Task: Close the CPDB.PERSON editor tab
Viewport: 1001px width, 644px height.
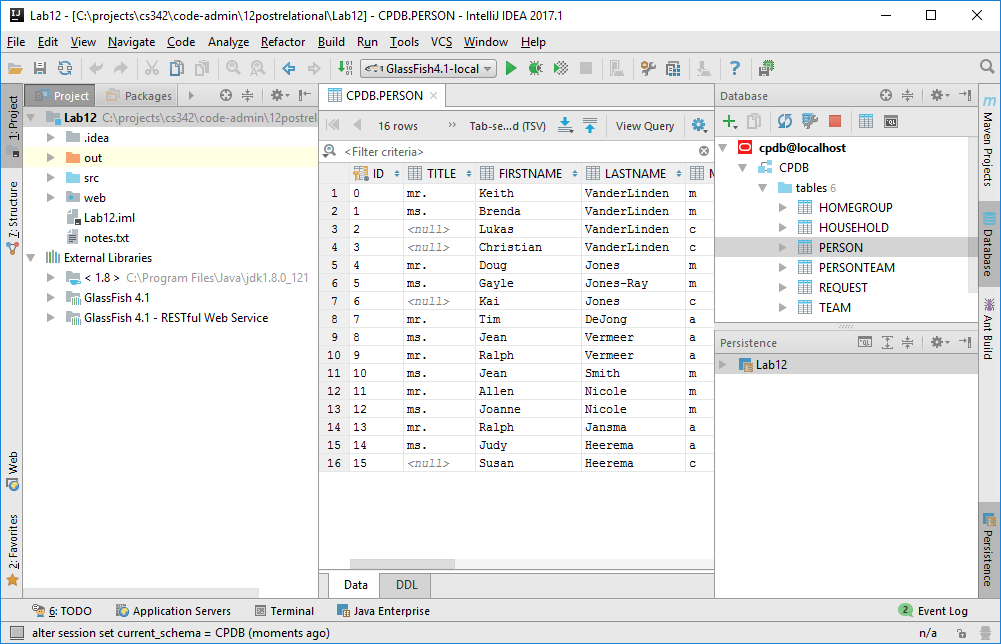Action: [x=433, y=96]
